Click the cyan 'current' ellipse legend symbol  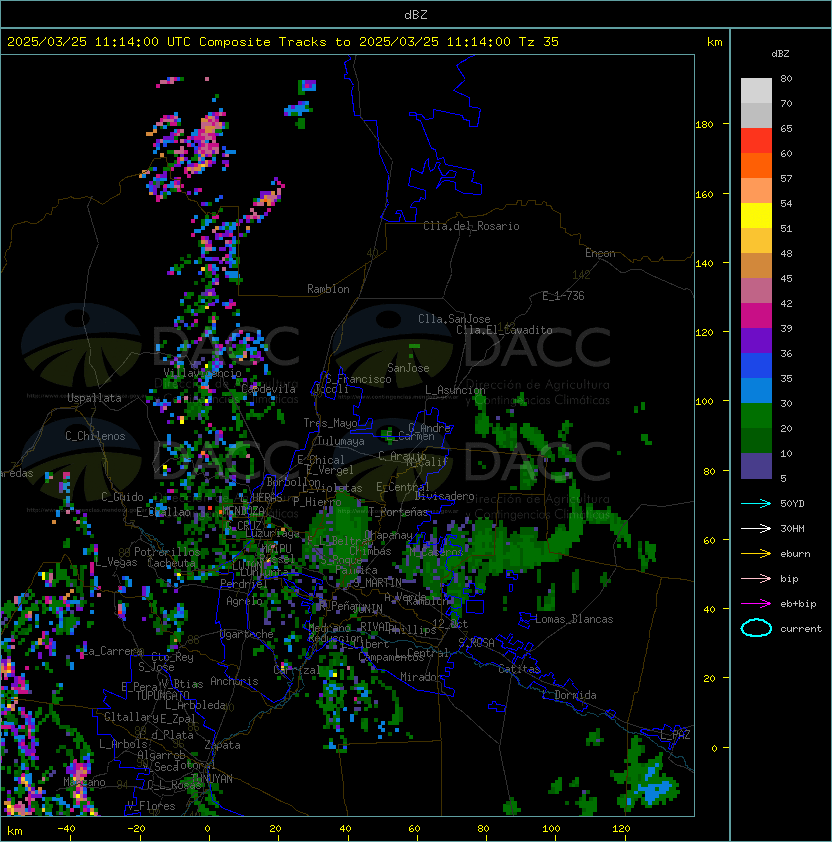pos(756,628)
